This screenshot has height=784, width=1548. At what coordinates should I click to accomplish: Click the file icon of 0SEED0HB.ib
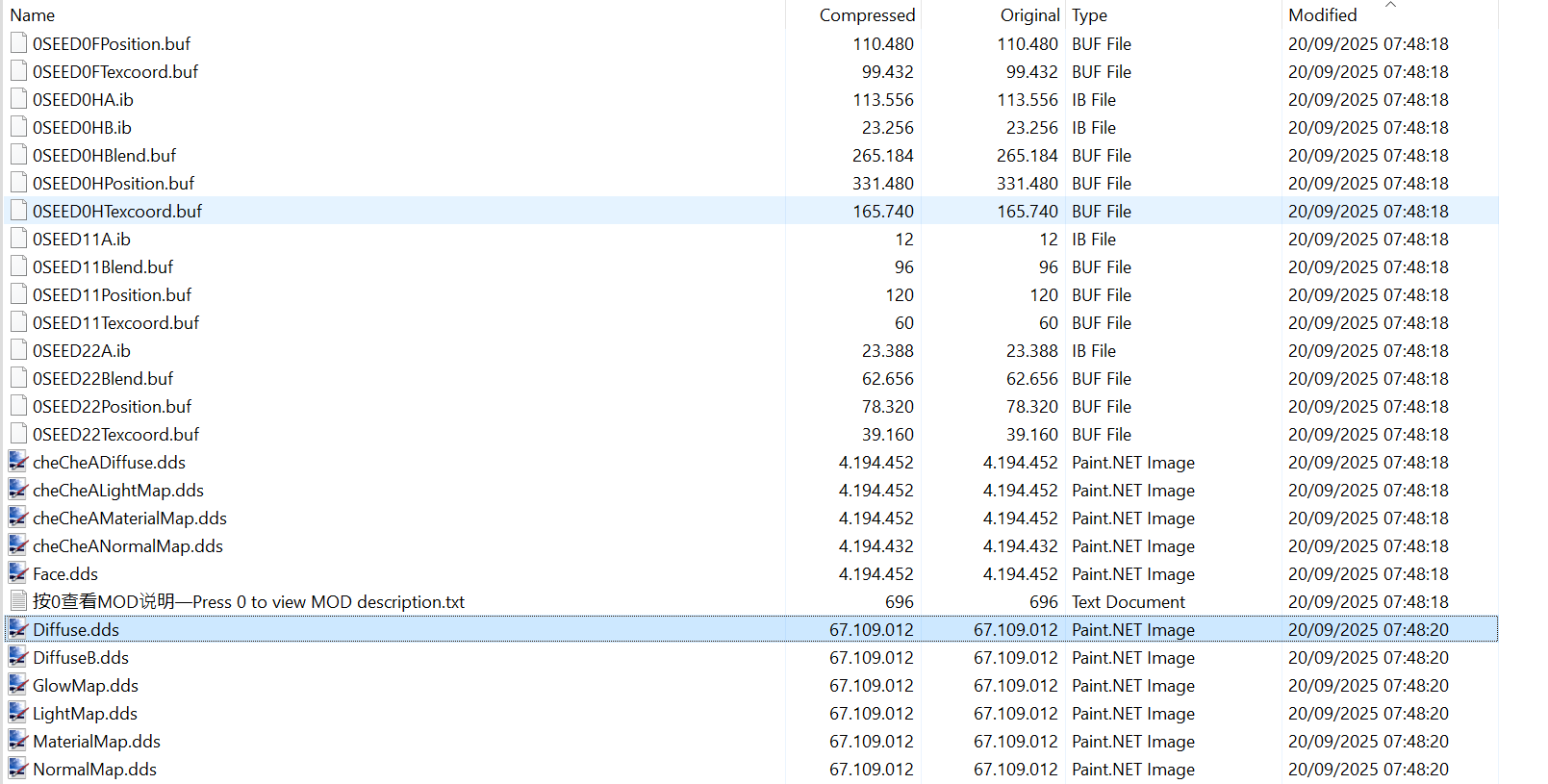tap(18, 127)
